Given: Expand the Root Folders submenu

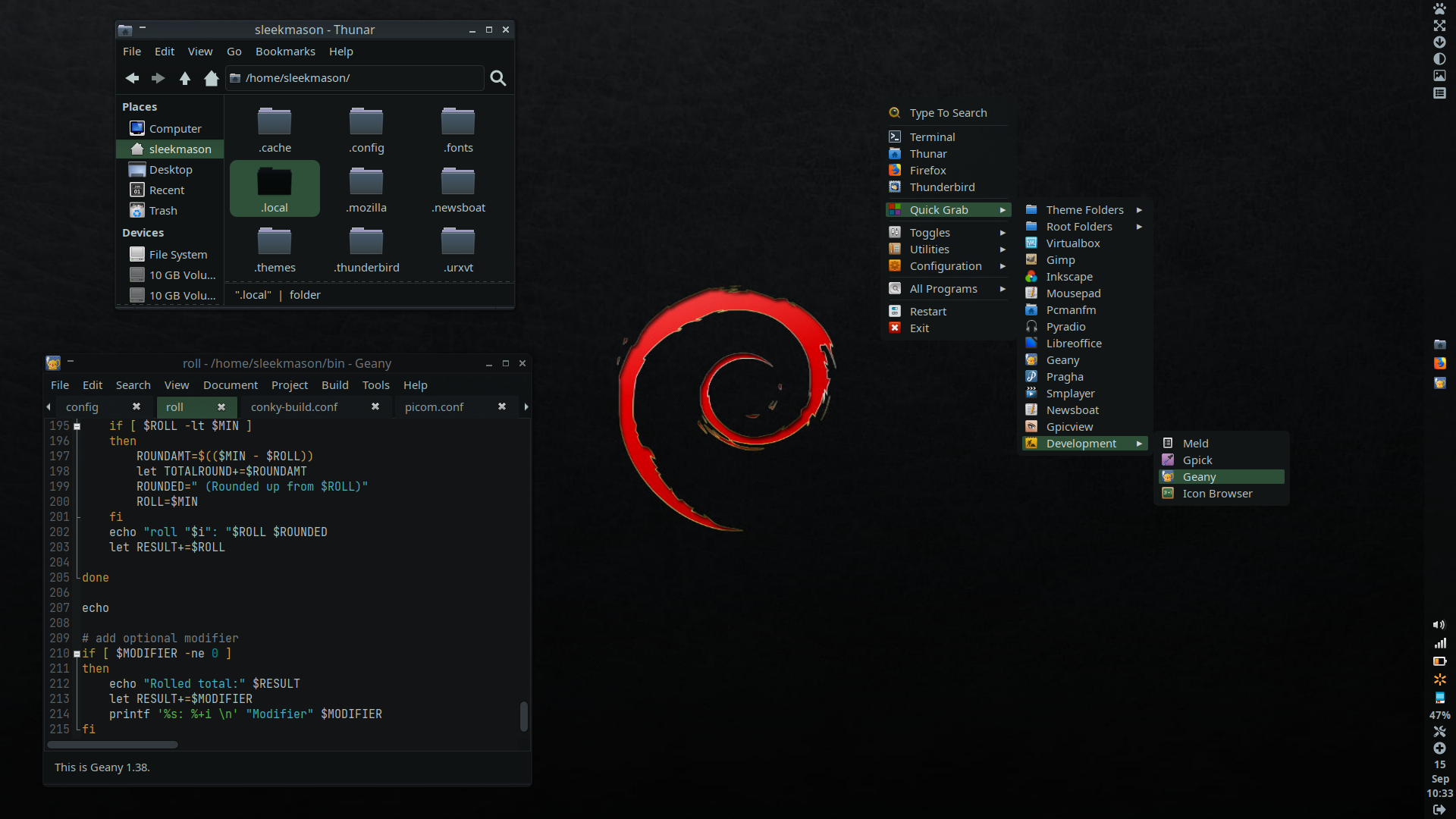Looking at the screenshot, I should coord(1084,227).
